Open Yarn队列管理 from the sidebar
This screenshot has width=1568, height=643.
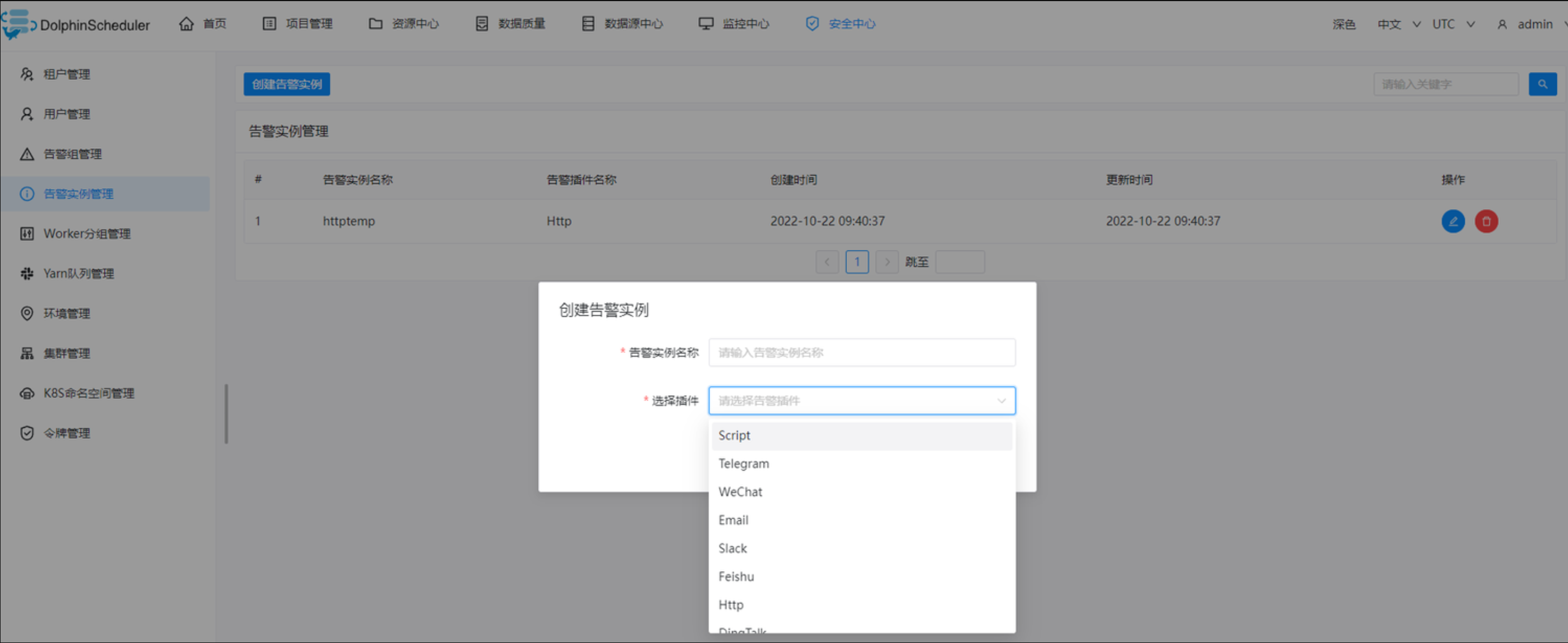(x=78, y=274)
